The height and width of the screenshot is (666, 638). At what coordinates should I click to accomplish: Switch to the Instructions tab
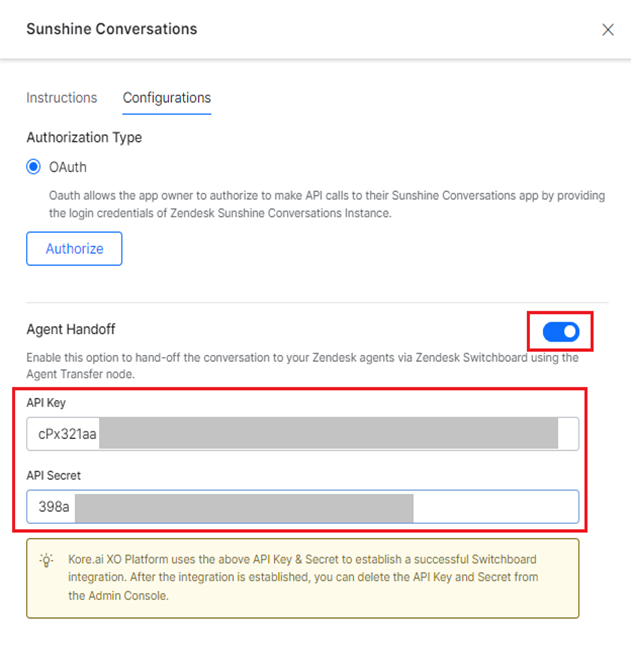[x=62, y=98]
